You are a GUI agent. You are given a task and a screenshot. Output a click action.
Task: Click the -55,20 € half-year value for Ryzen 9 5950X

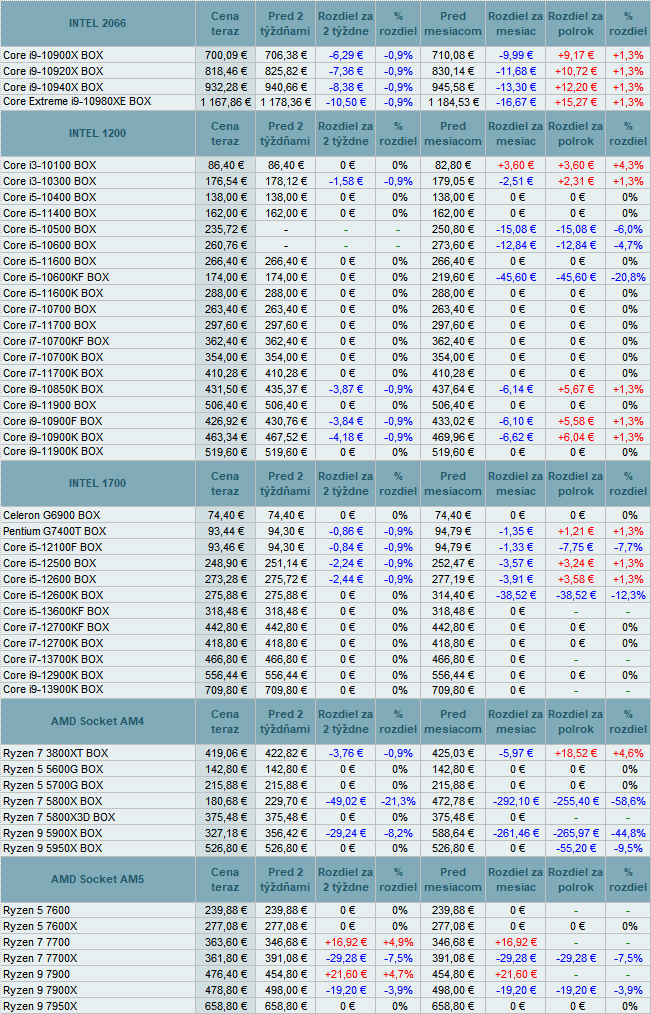coord(575,848)
